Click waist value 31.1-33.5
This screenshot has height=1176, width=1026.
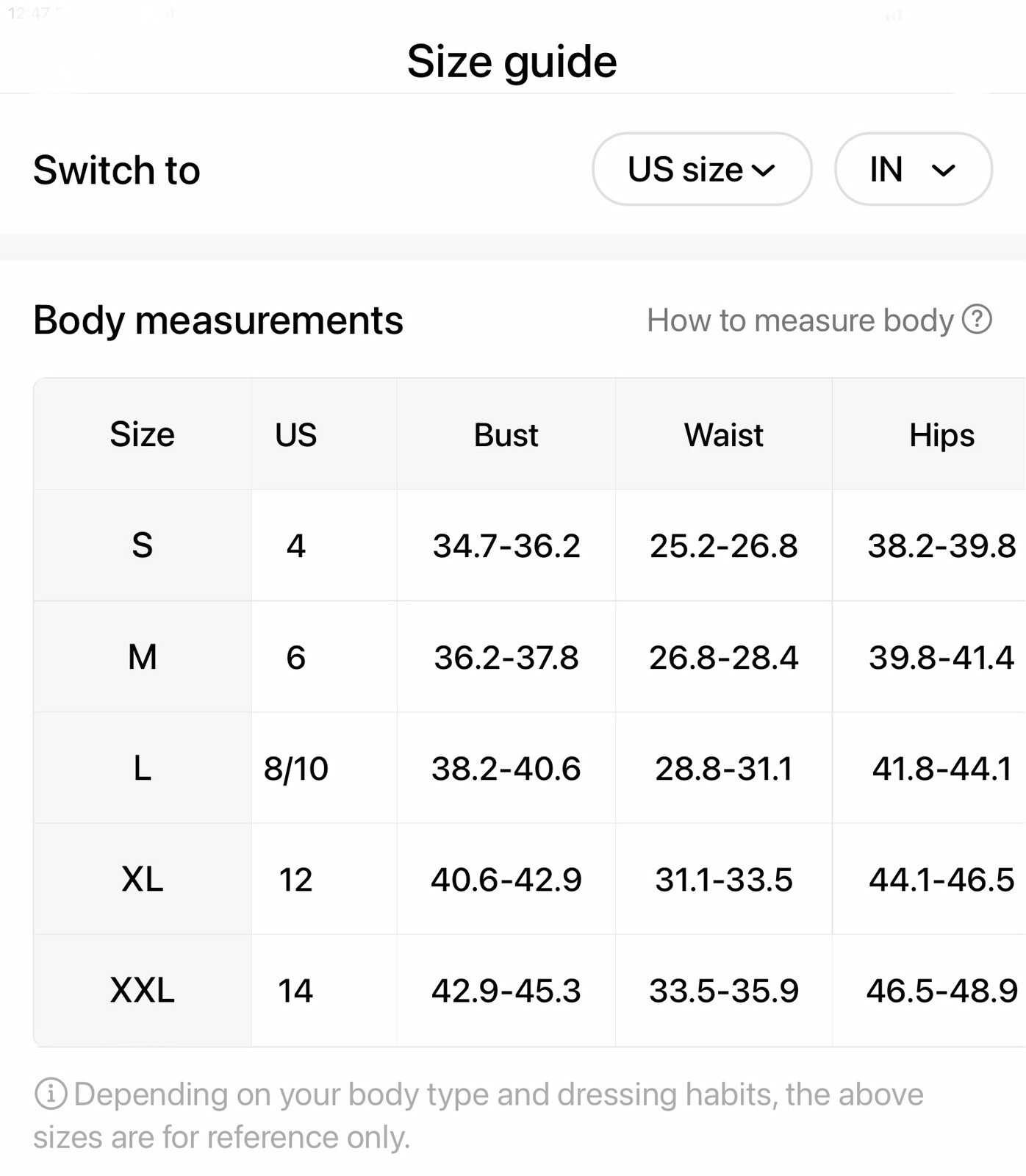click(724, 880)
